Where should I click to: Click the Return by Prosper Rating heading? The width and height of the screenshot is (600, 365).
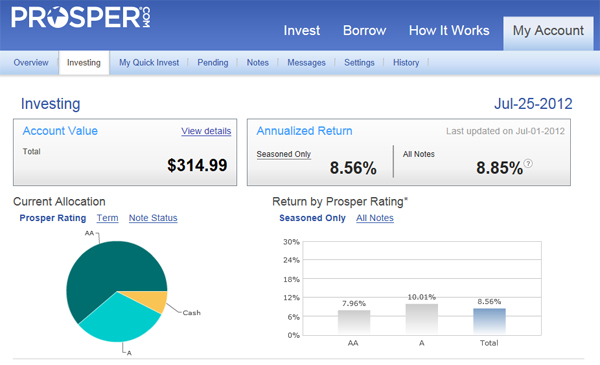pyautogui.click(x=340, y=202)
